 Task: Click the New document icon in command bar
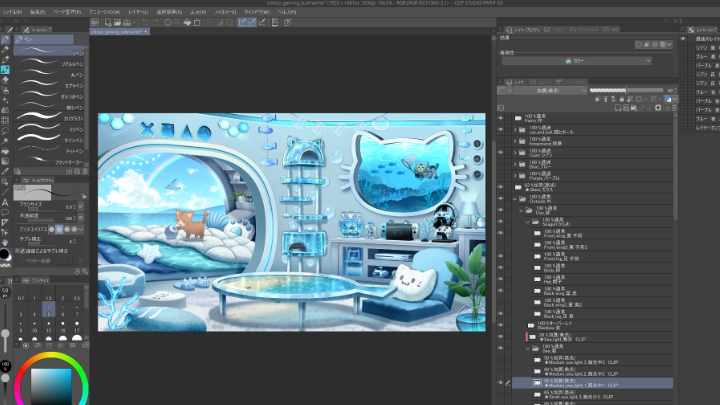tap(107, 22)
